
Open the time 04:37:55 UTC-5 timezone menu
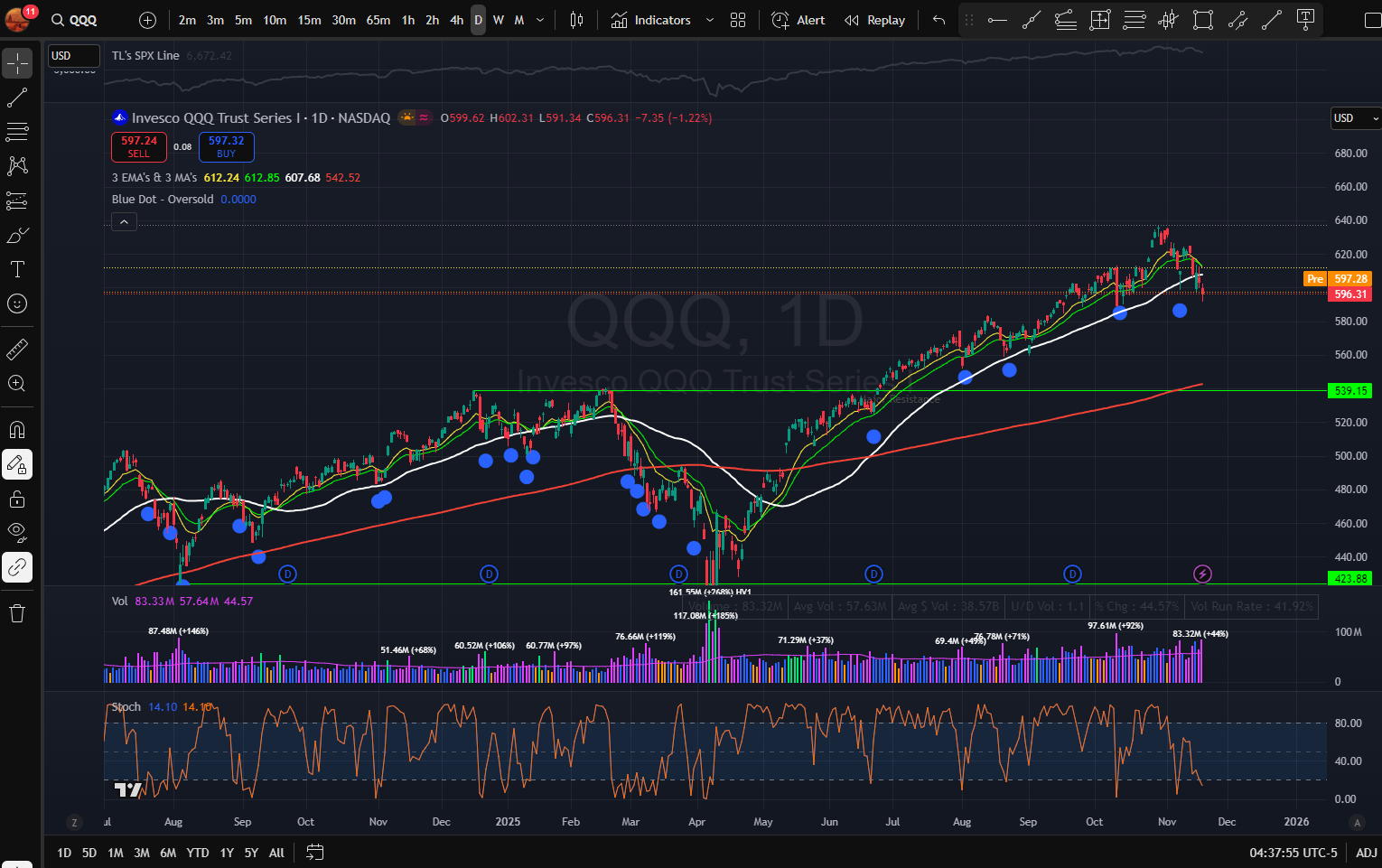(1293, 853)
